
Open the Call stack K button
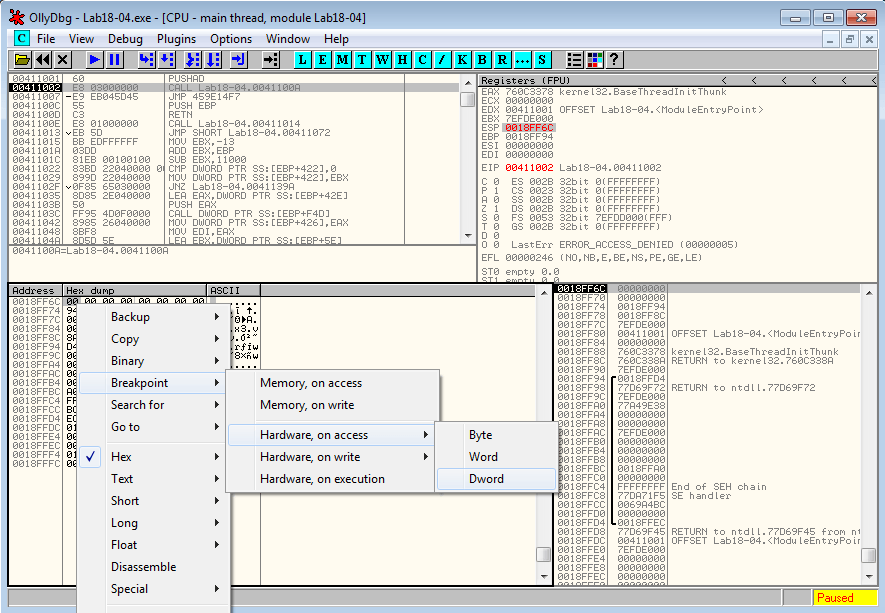pyautogui.click(x=462, y=60)
